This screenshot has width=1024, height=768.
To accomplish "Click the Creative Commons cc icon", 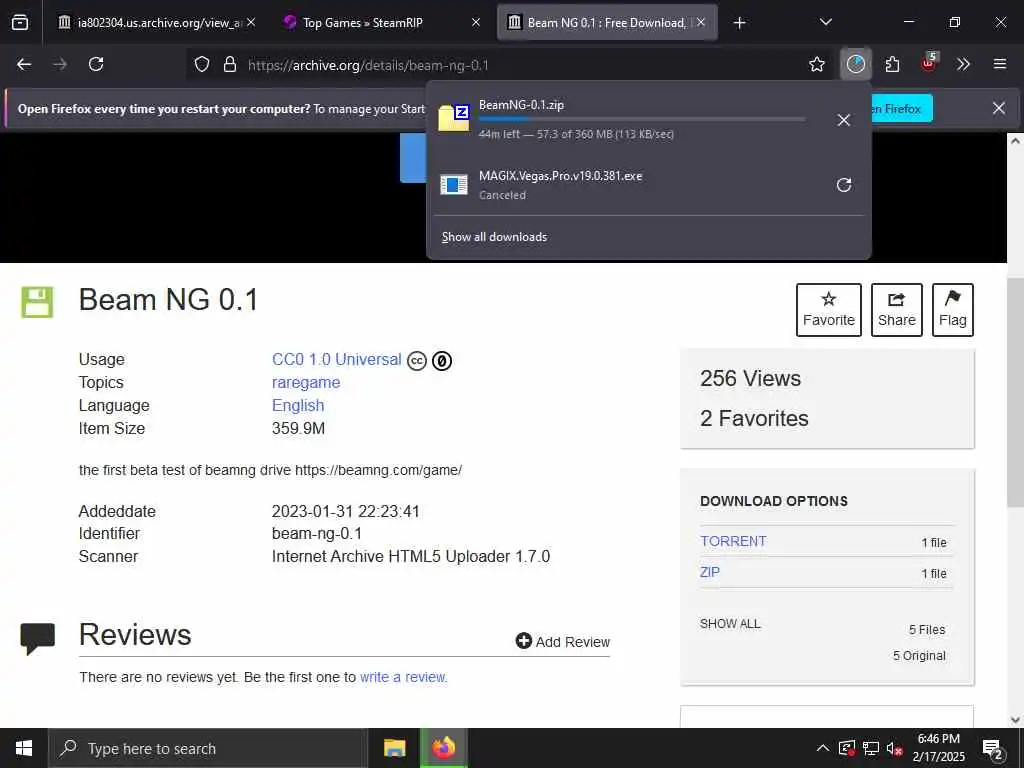I will click(x=417, y=360).
